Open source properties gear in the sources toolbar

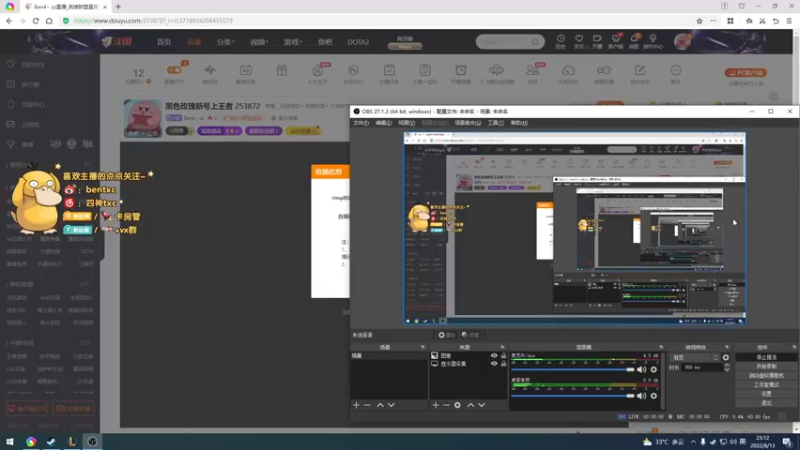pyautogui.click(x=458, y=405)
